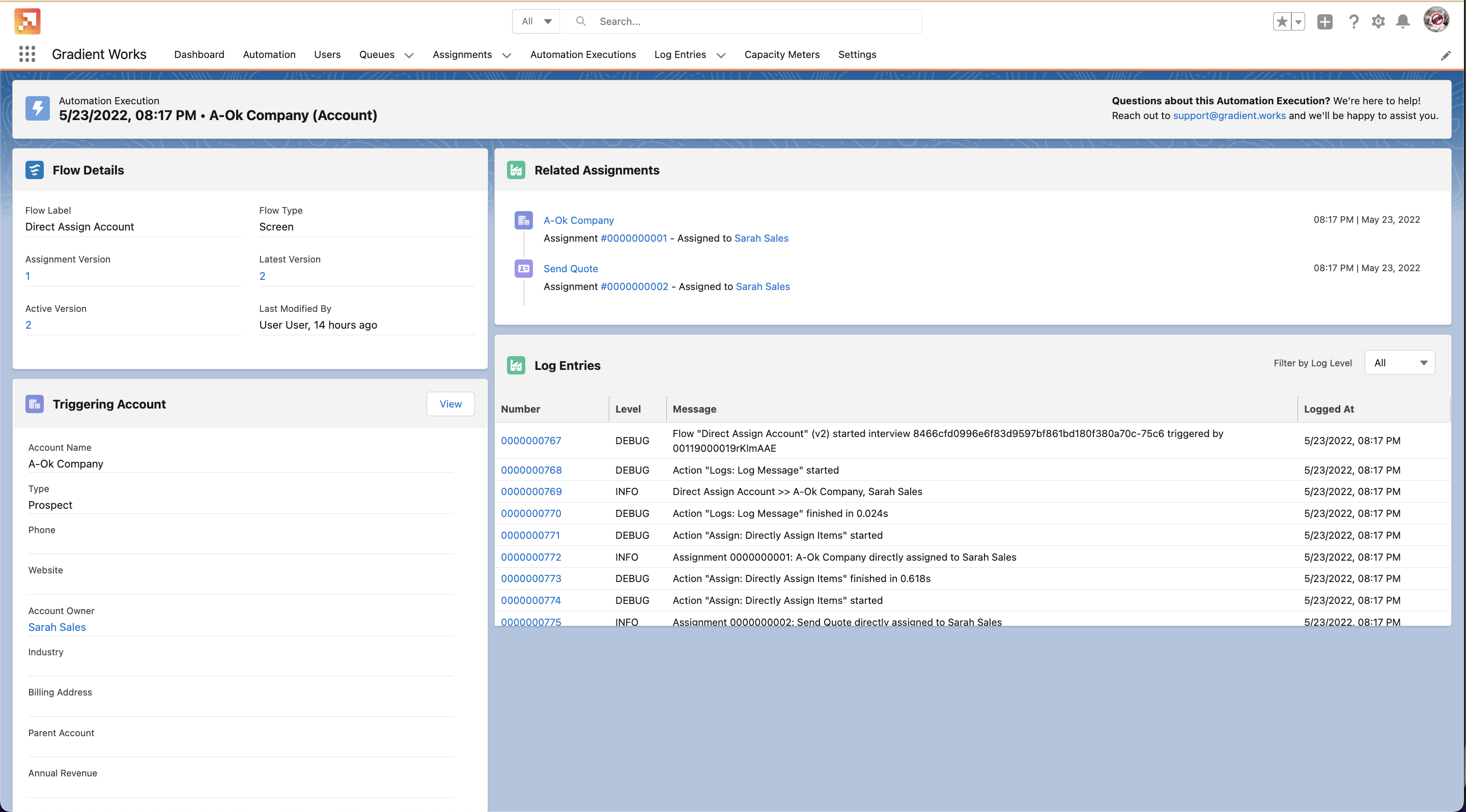This screenshot has width=1466, height=812.
Task: Open the help question mark icon
Action: click(x=1354, y=21)
